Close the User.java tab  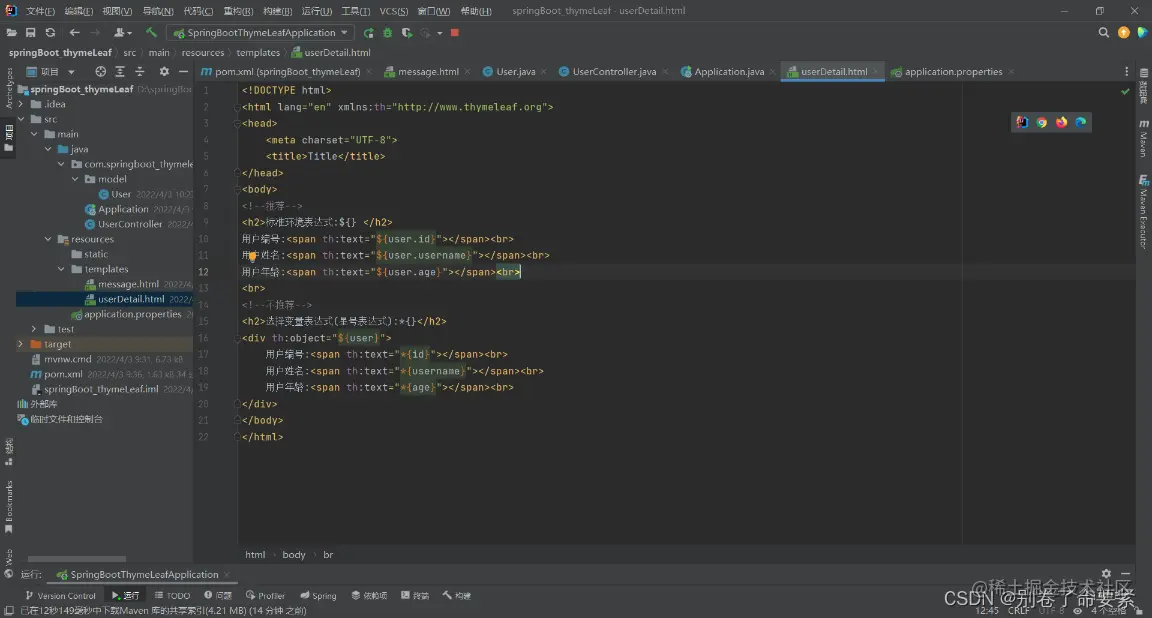coord(544,72)
